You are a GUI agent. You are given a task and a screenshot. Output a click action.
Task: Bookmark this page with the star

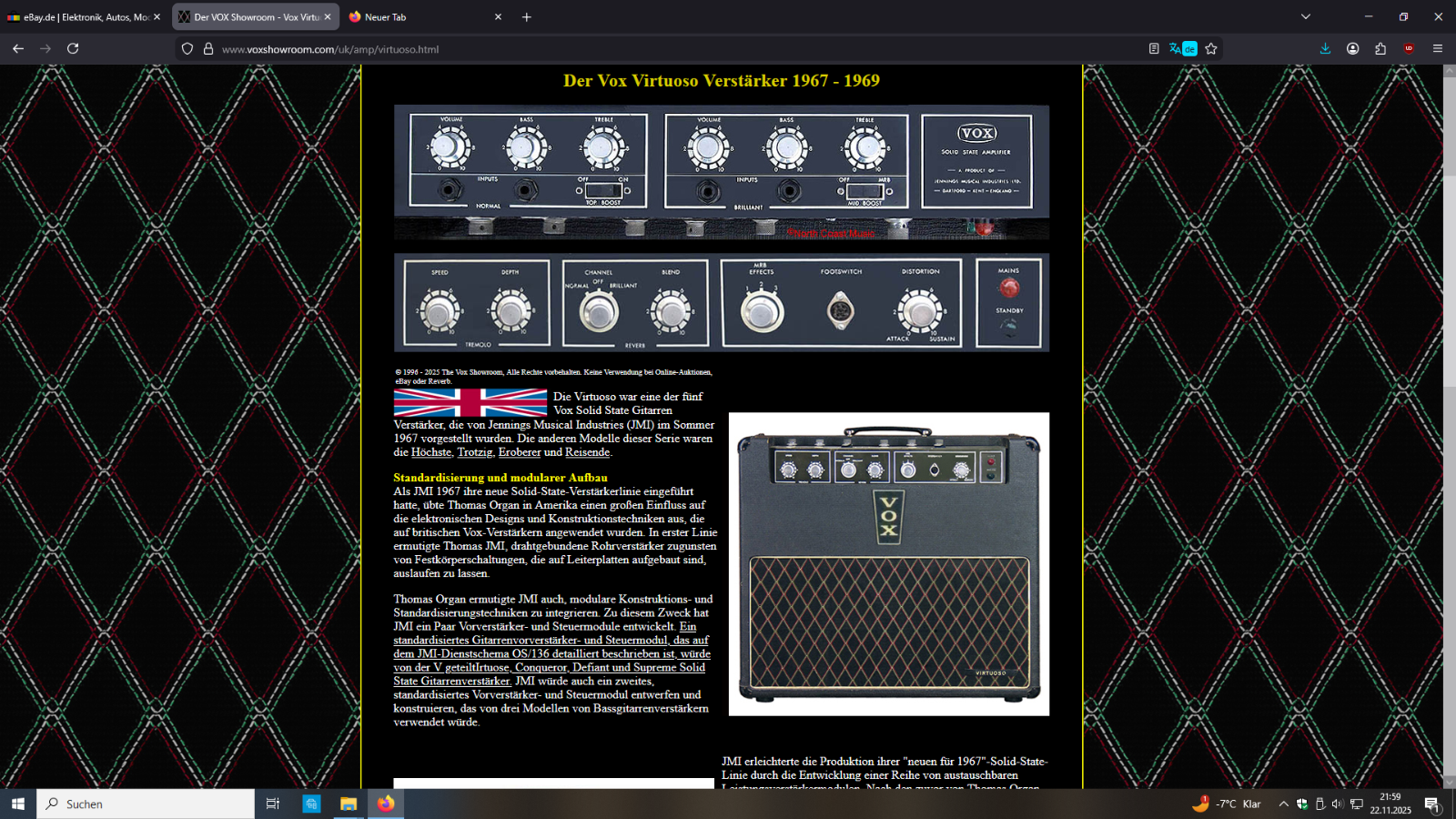click(x=1211, y=49)
